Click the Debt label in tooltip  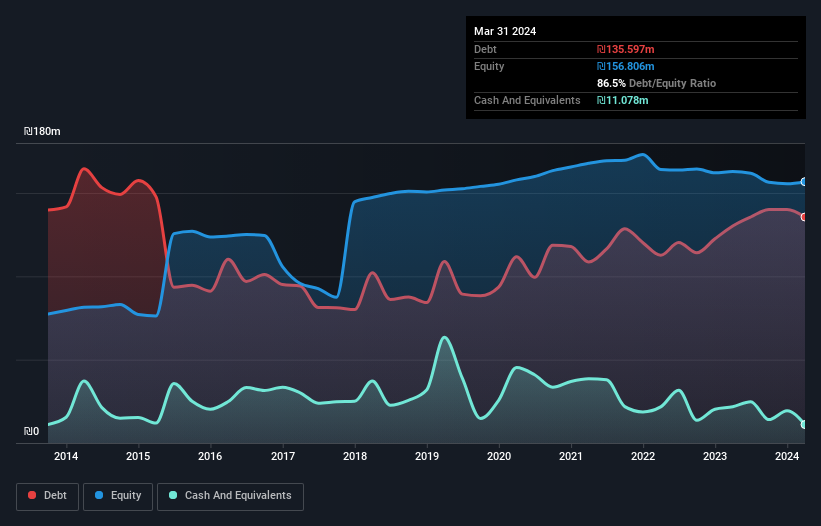point(485,49)
